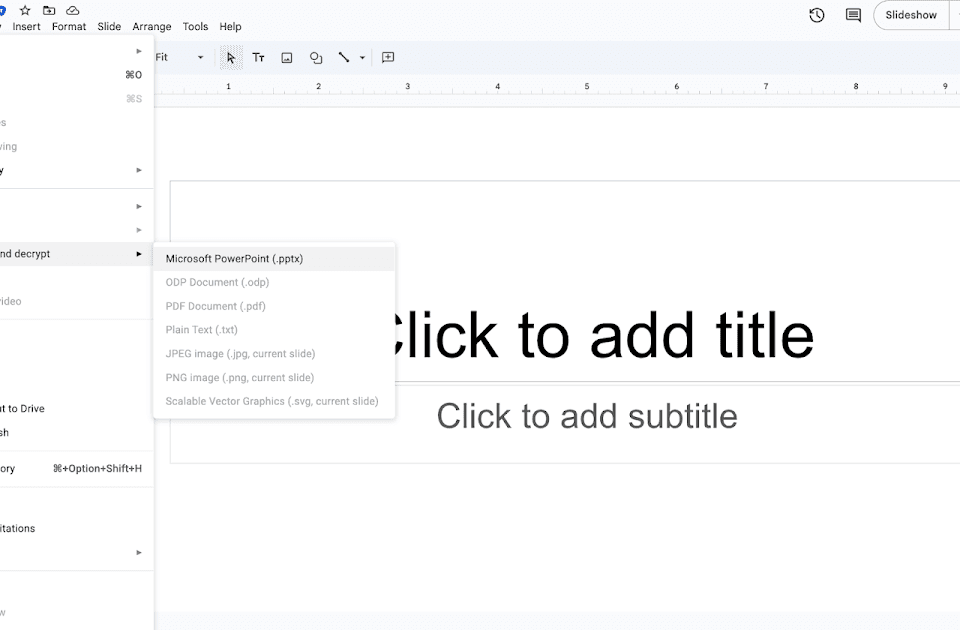Select the cursor arrow tool
Image resolution: width=960 pixels, height=630 pixels.
click(231, 58)
